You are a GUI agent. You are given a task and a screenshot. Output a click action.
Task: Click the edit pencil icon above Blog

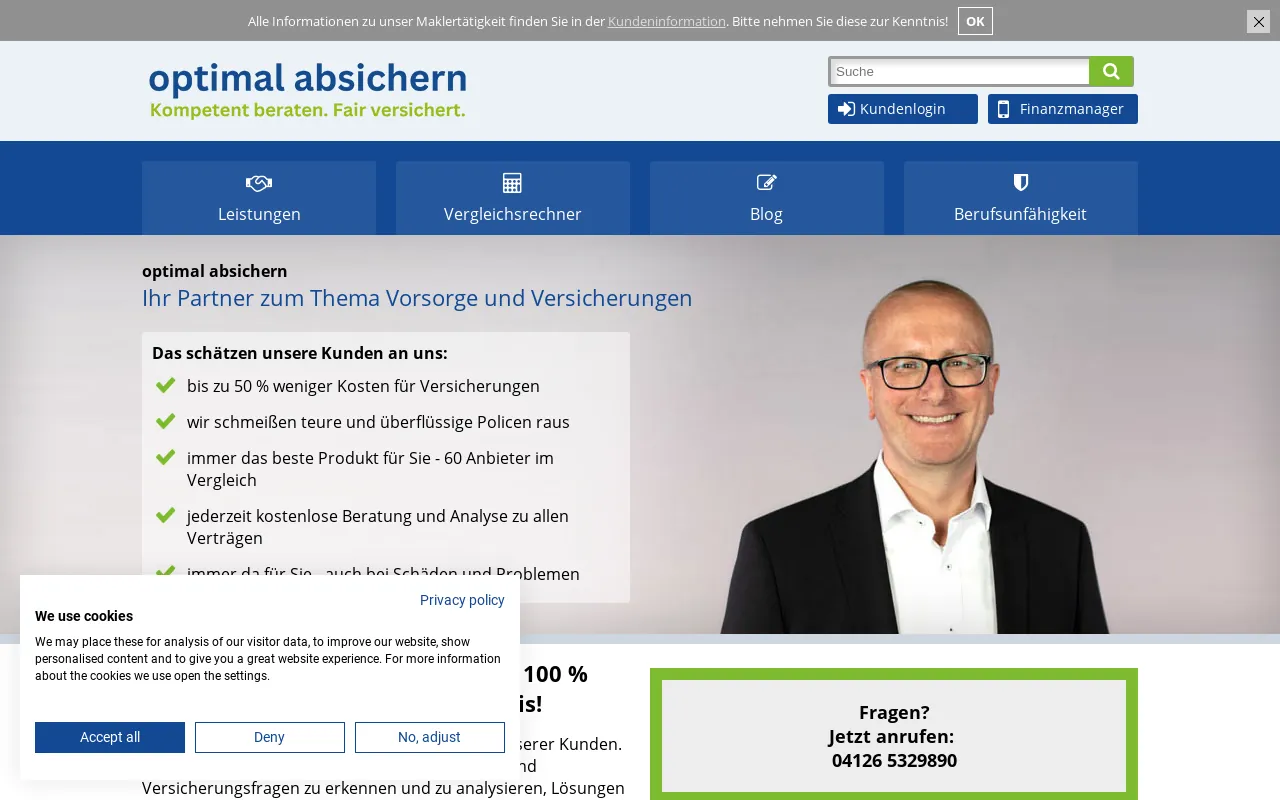(x=766, y=182)
